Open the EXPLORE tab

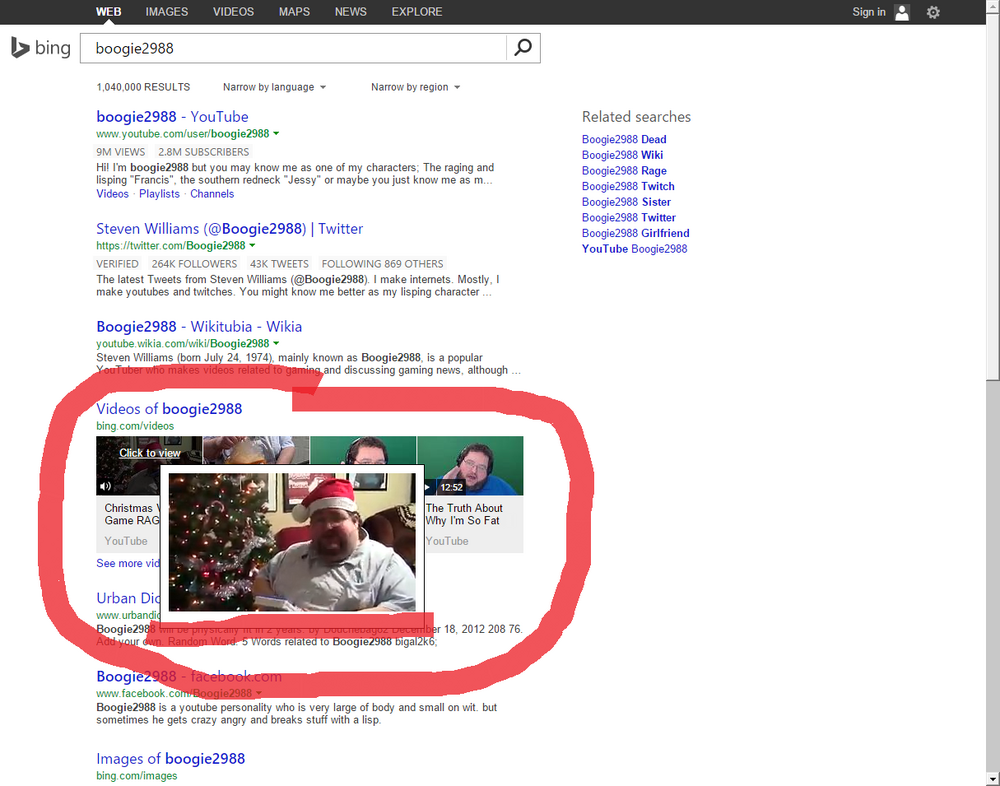pos(417,11)
